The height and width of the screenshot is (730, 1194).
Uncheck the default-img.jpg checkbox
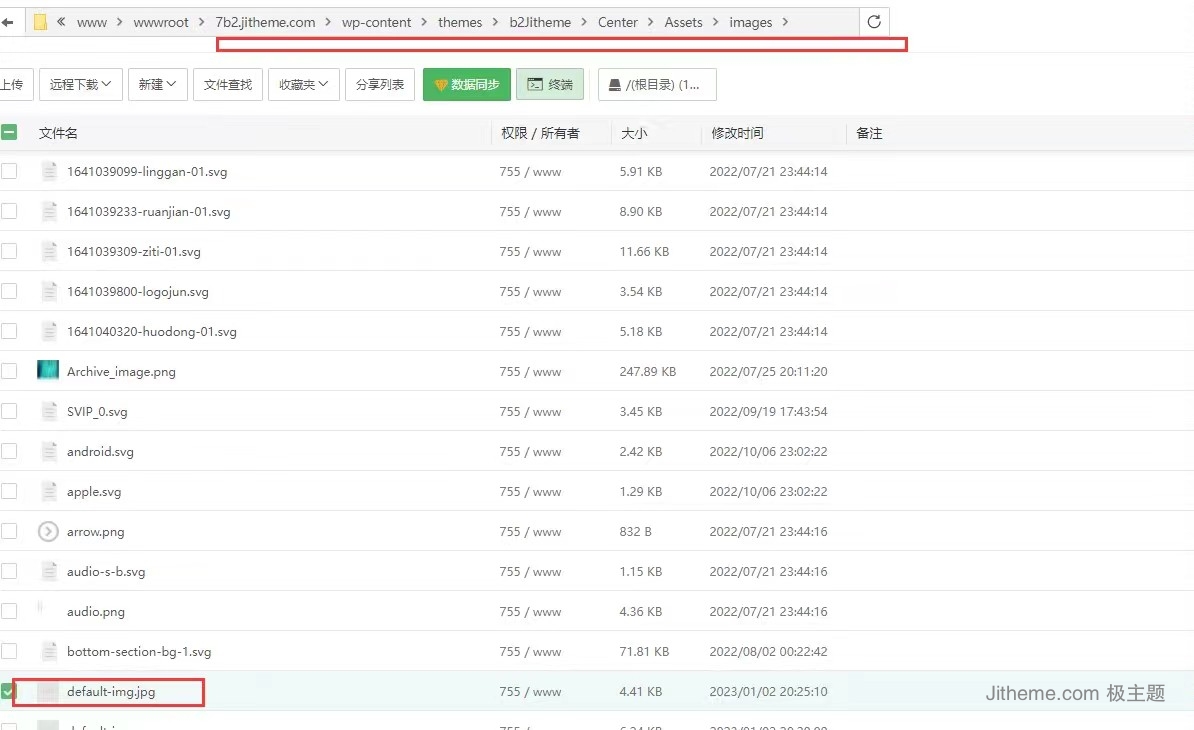[x=9, y=691]
